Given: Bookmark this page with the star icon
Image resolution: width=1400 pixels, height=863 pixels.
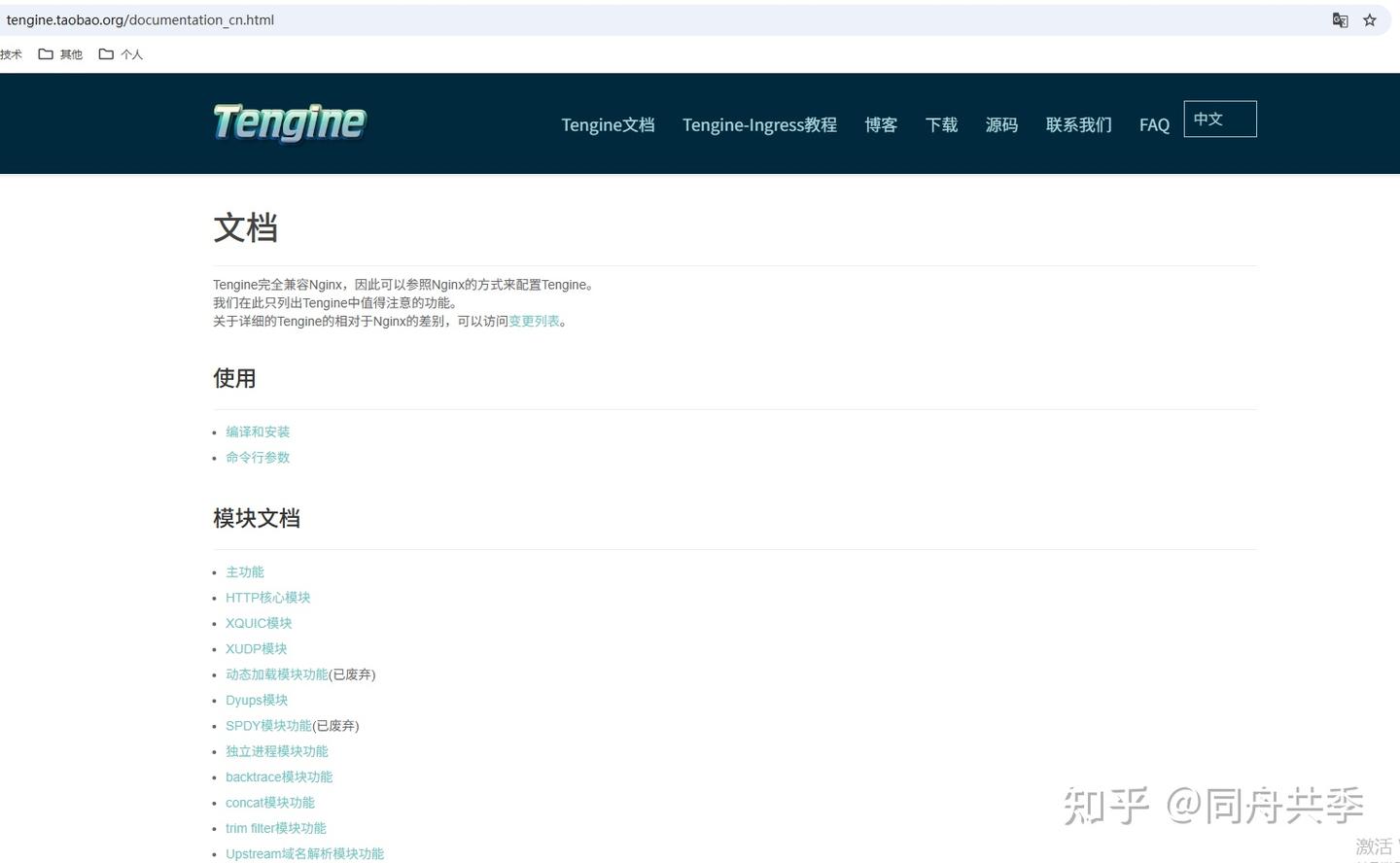Looking at the screenshot, I should pyautogui.click(x=1370, y=20).
